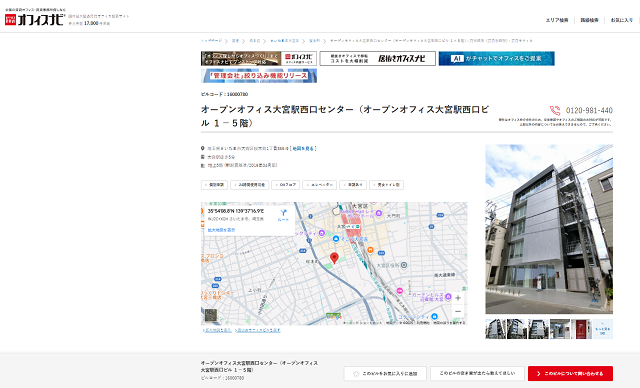Screen dimensions: 640x388
Task: Zoom in the map with plus button
Action: click(458, 298)
